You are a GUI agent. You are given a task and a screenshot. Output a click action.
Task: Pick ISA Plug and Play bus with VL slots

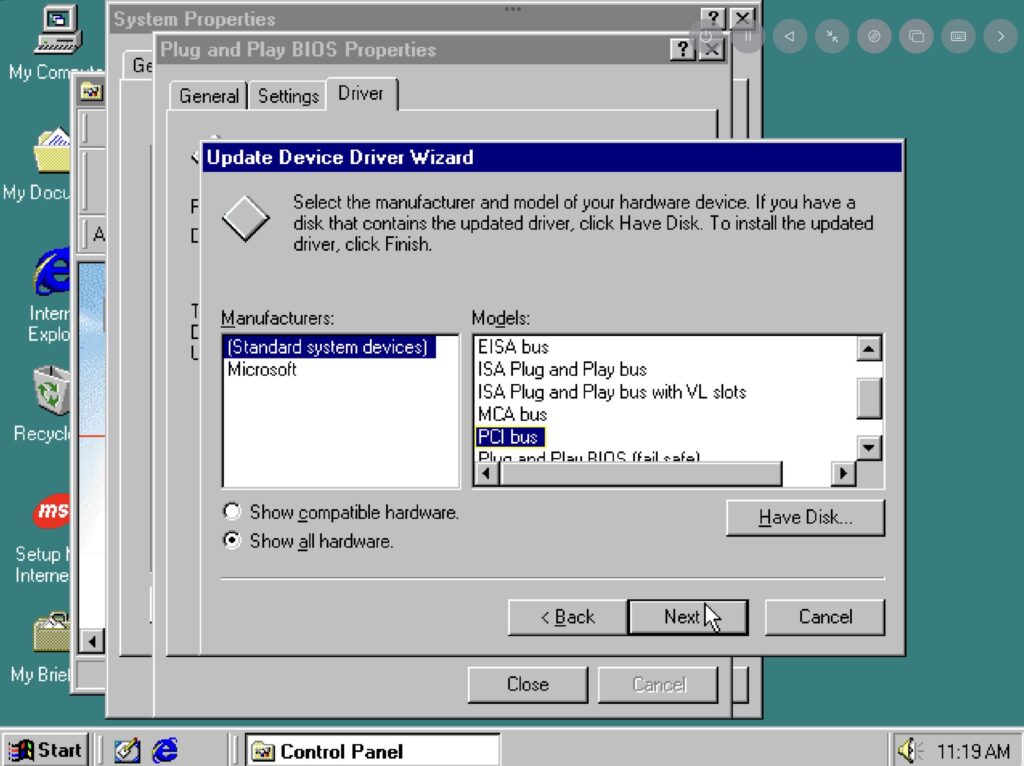point(611,392)
